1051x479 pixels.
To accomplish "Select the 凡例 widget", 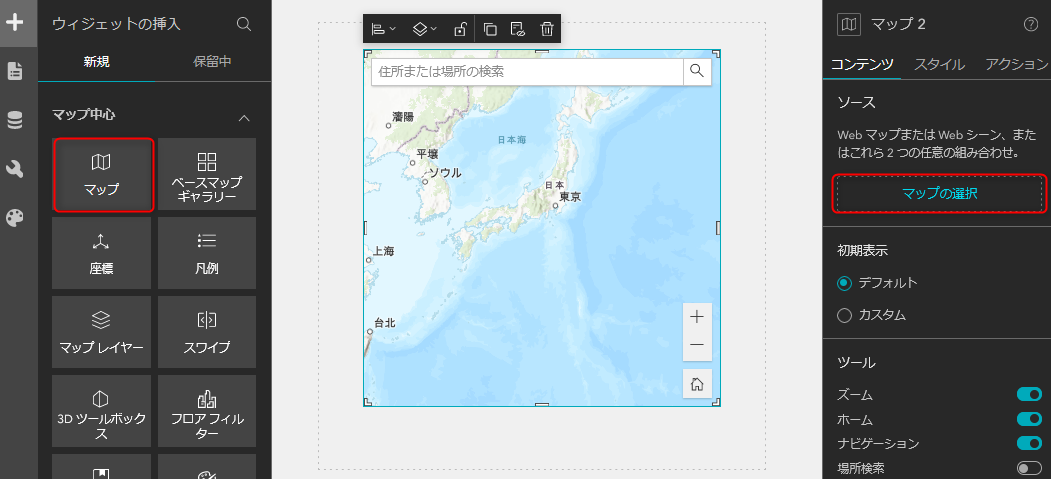I will [207, 253].
